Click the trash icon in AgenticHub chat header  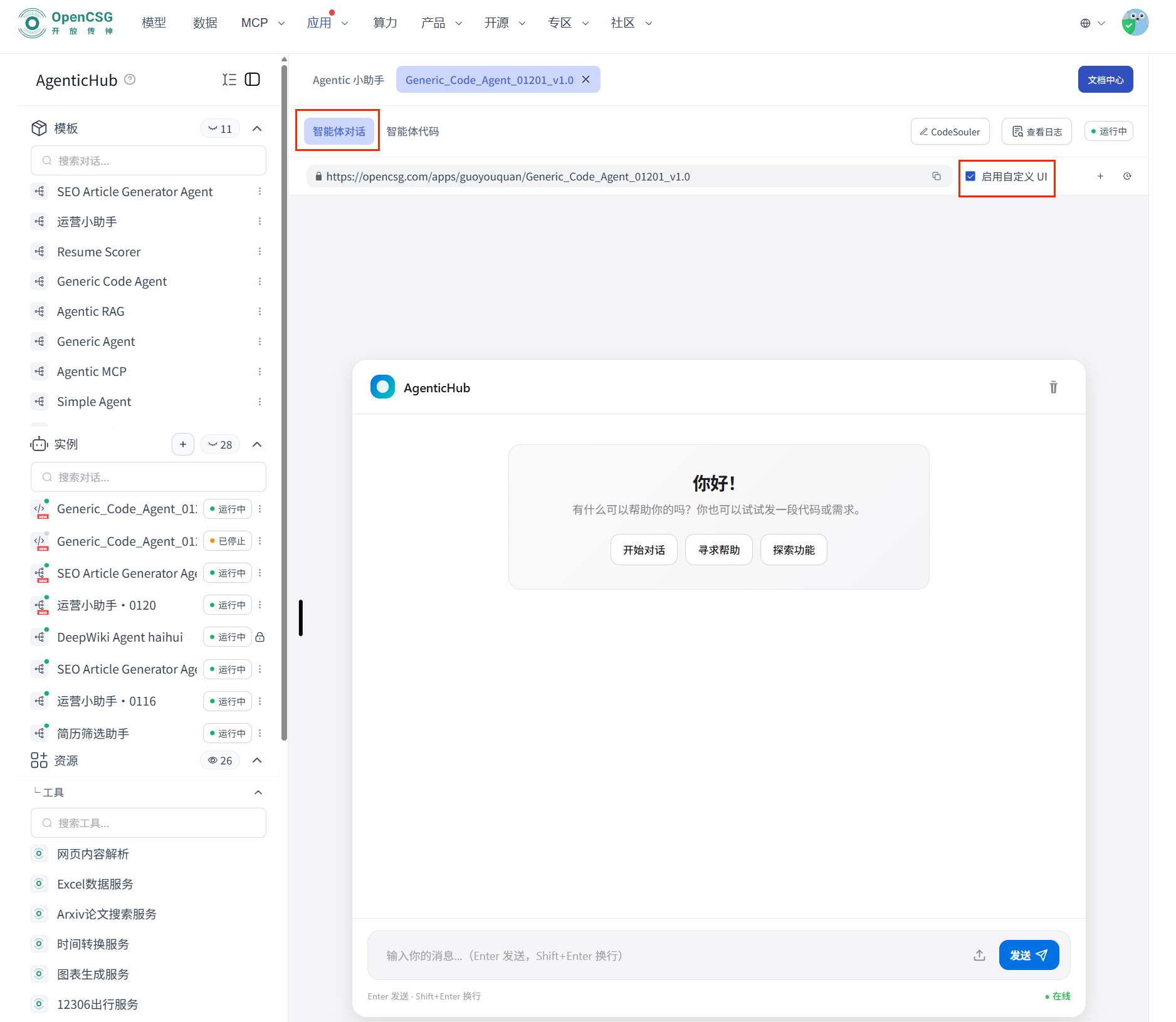[x=1053, y=387]
